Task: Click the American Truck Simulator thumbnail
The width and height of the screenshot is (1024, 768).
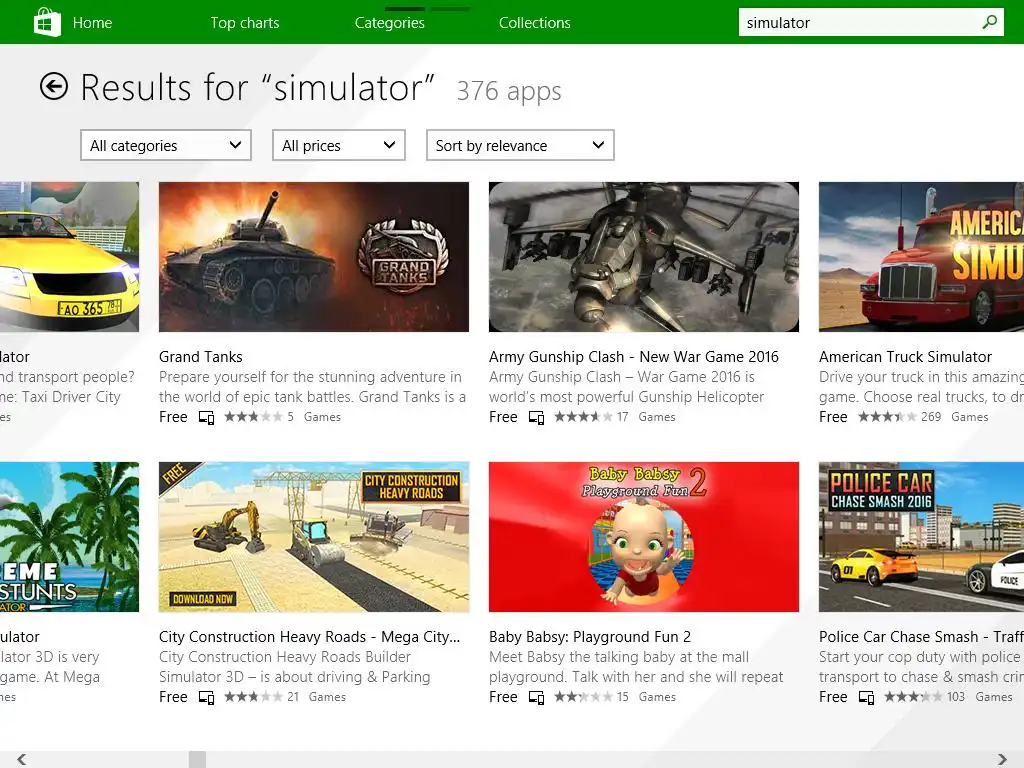Action: point(921,257)
